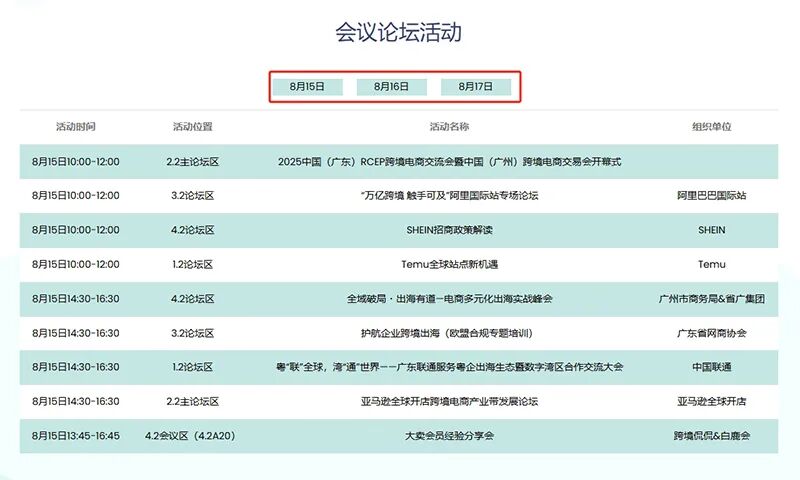This screenshot has width=800, height=480.
Task: Click the 10:00-12:00 time in the Temu全球站点新机遇 row
Action: pyautogui.click(x=76, y=264)
